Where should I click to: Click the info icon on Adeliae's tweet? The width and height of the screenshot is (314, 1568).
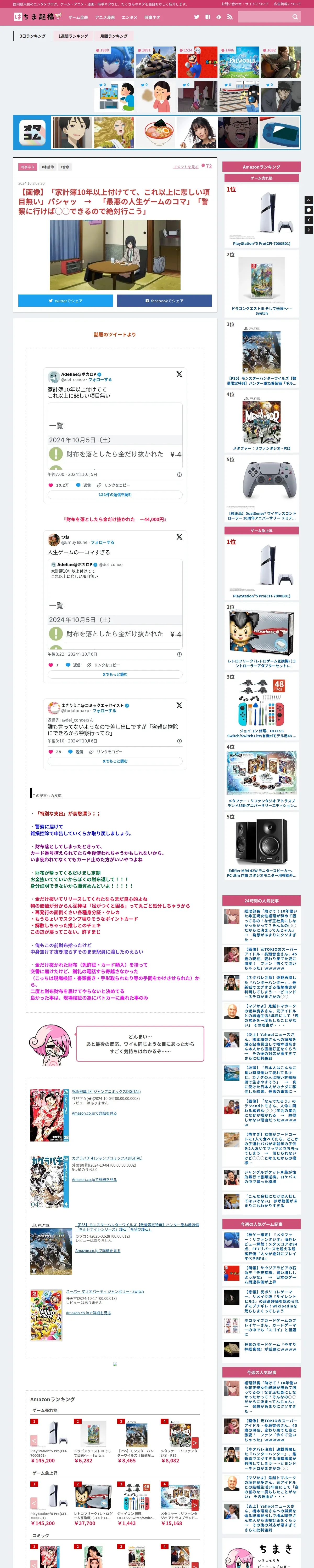tap(179, 475)
